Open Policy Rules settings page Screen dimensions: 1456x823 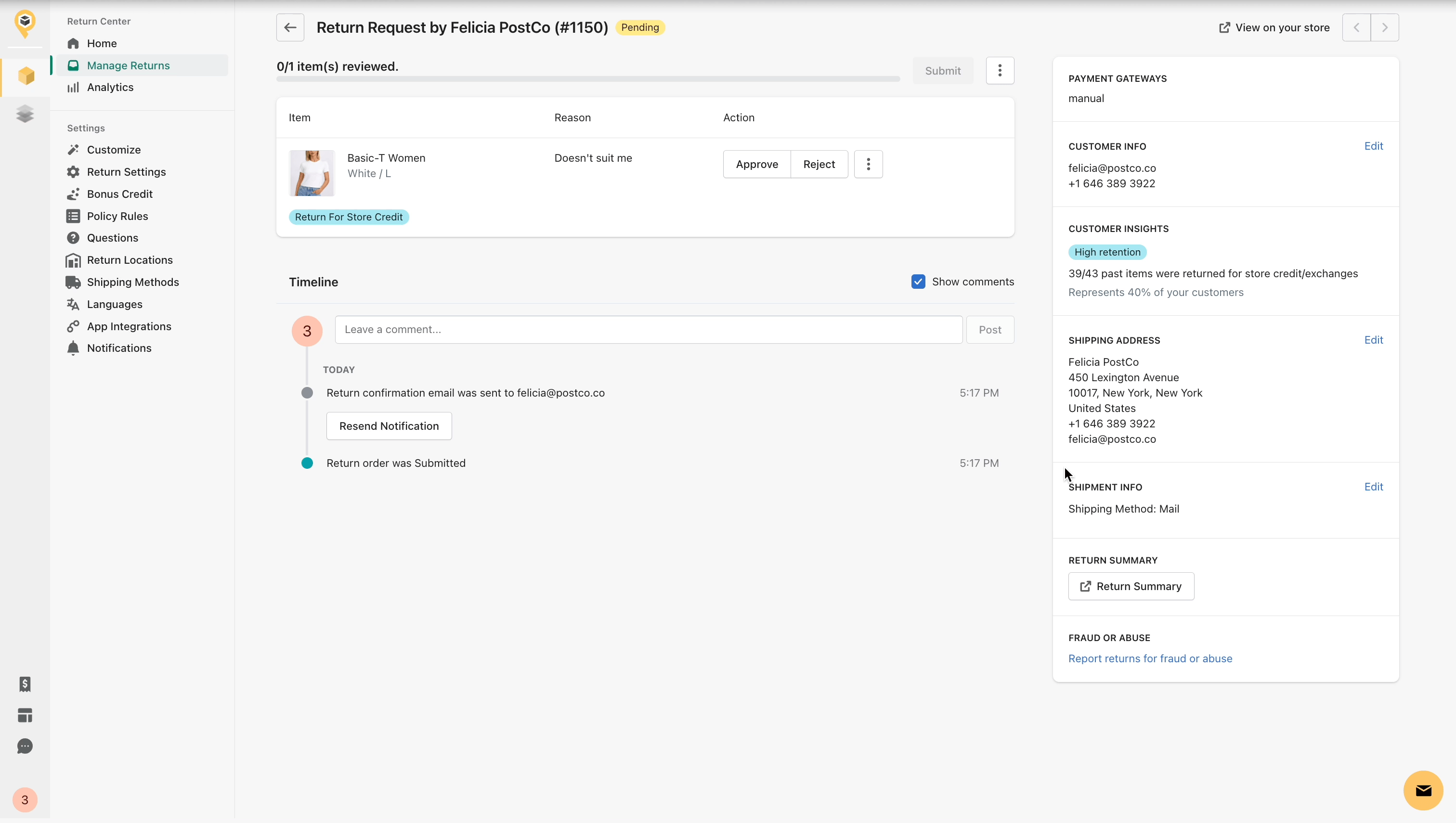[117, 216]
